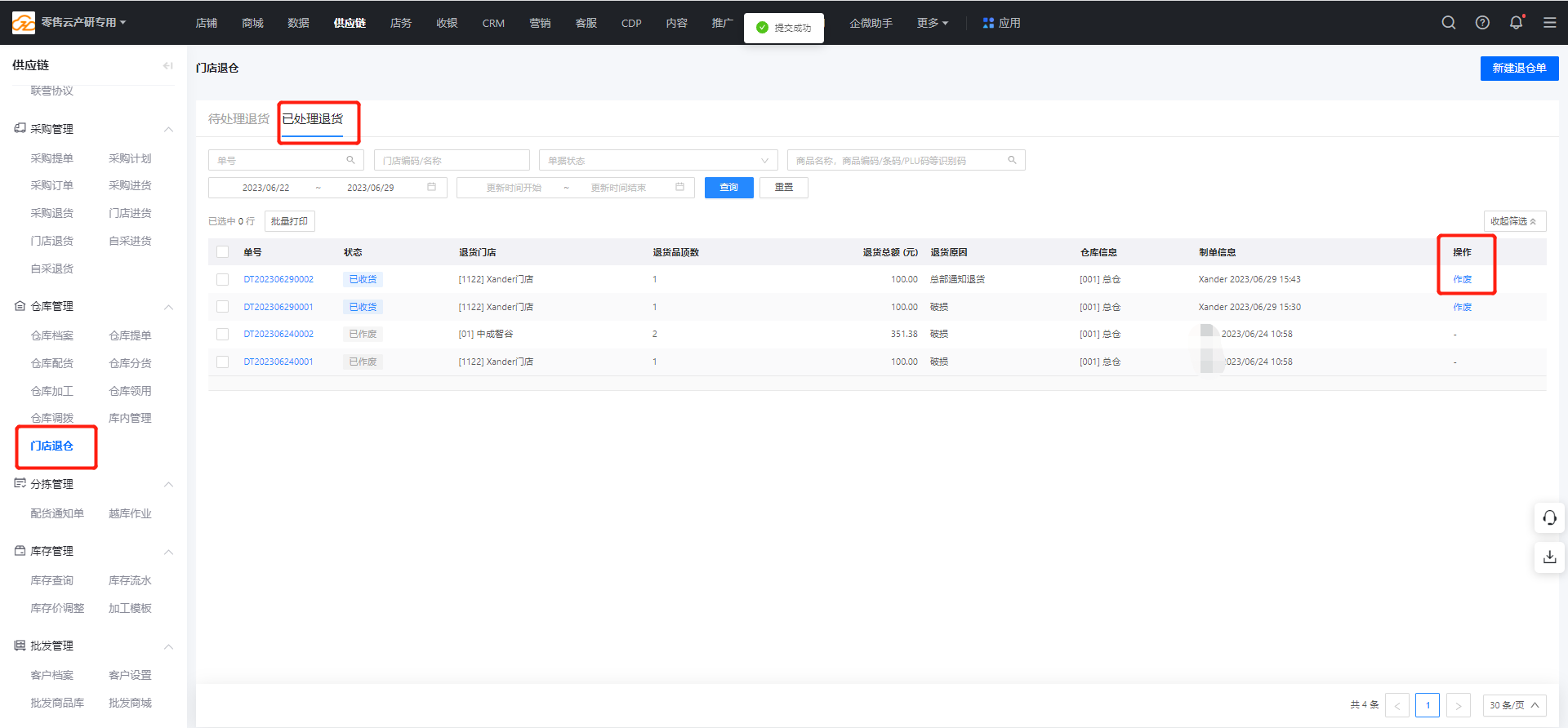Click the 分拣管理 section icon
The image size is (1568, 728).
pyautogui.click(x=20, y=483)
